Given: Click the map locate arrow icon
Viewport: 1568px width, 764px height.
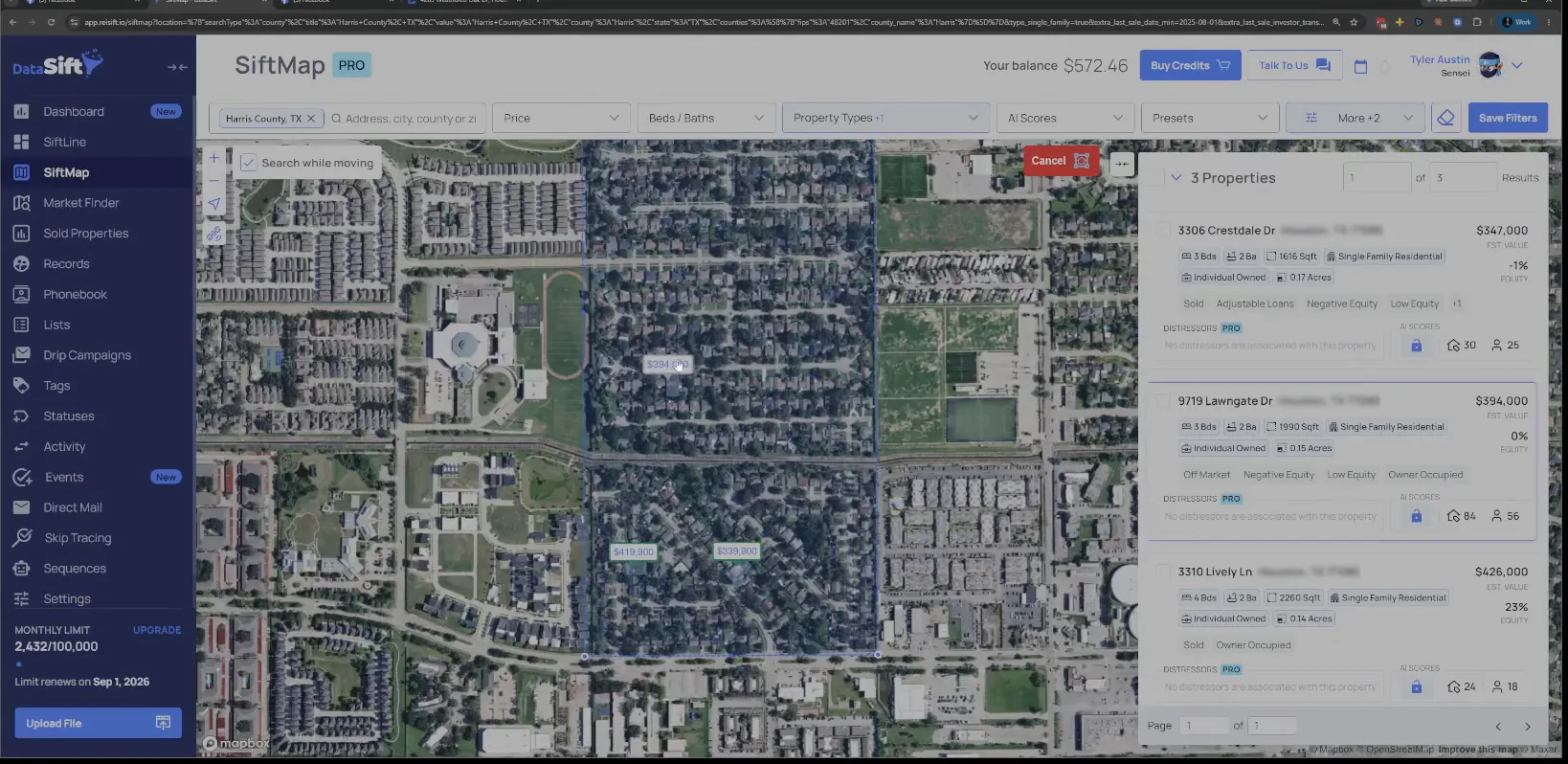Looking at the screenshot, I should [214, 204].
